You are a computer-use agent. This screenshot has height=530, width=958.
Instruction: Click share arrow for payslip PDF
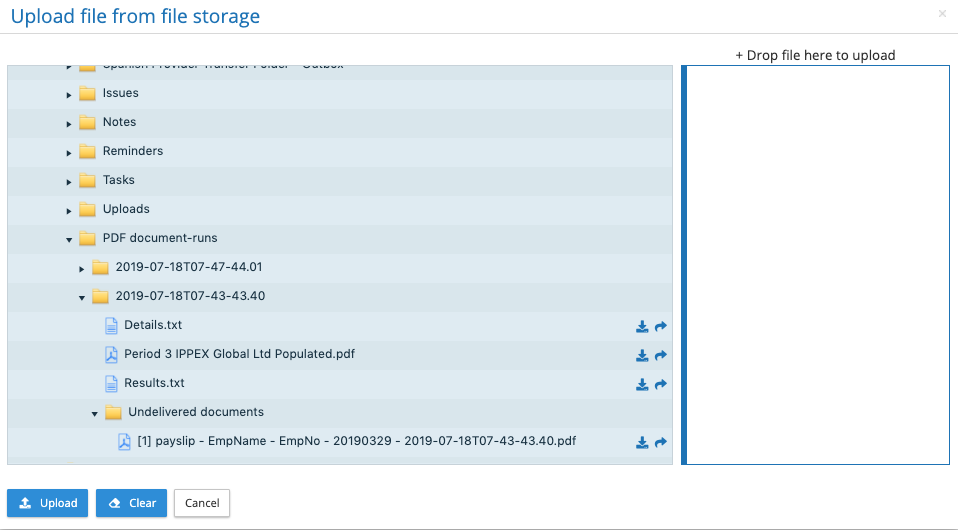click(661, 442)
